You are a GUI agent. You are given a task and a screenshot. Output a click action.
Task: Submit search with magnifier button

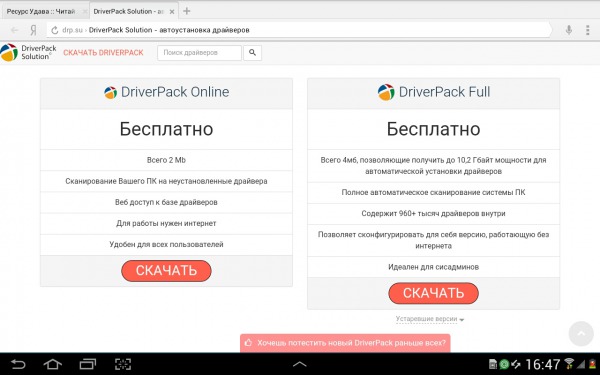coord(253,53)
